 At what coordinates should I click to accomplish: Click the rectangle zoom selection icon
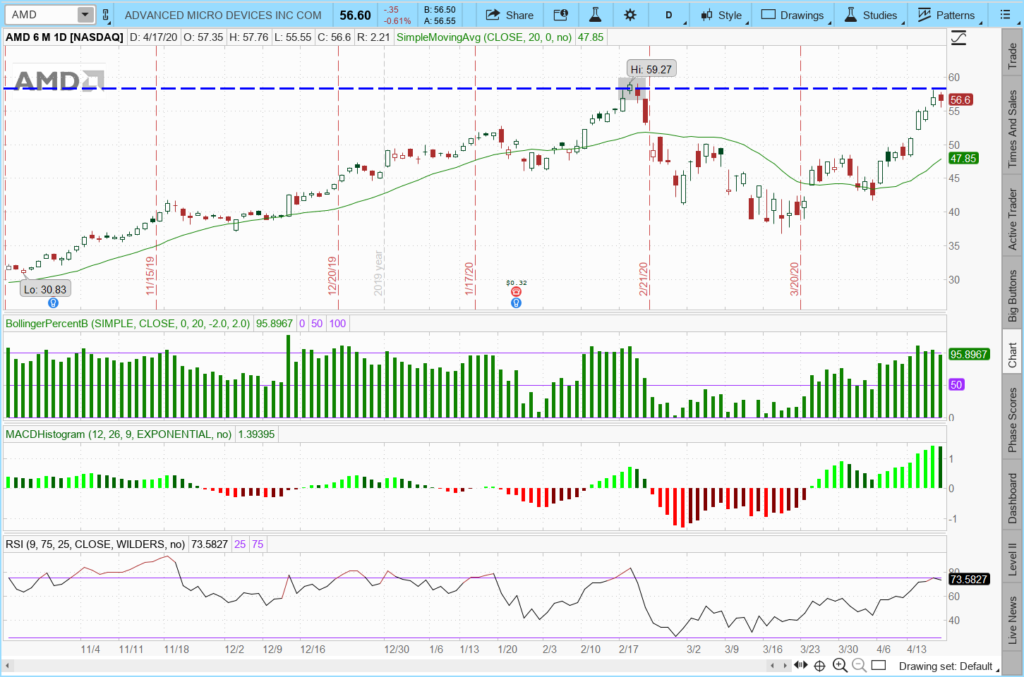click(879, 665)
